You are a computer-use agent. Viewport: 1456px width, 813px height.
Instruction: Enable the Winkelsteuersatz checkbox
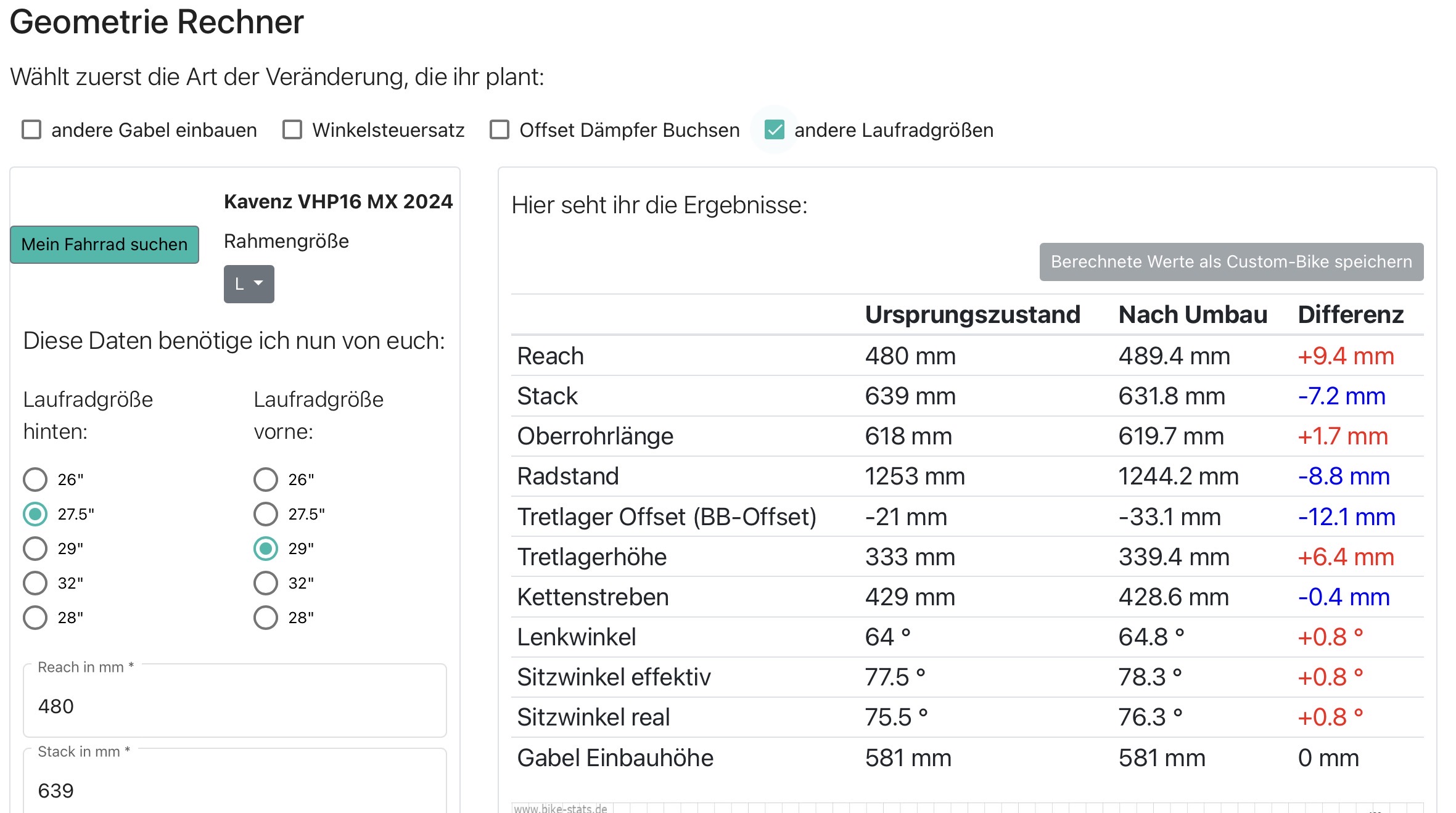(x=292, y=130)
